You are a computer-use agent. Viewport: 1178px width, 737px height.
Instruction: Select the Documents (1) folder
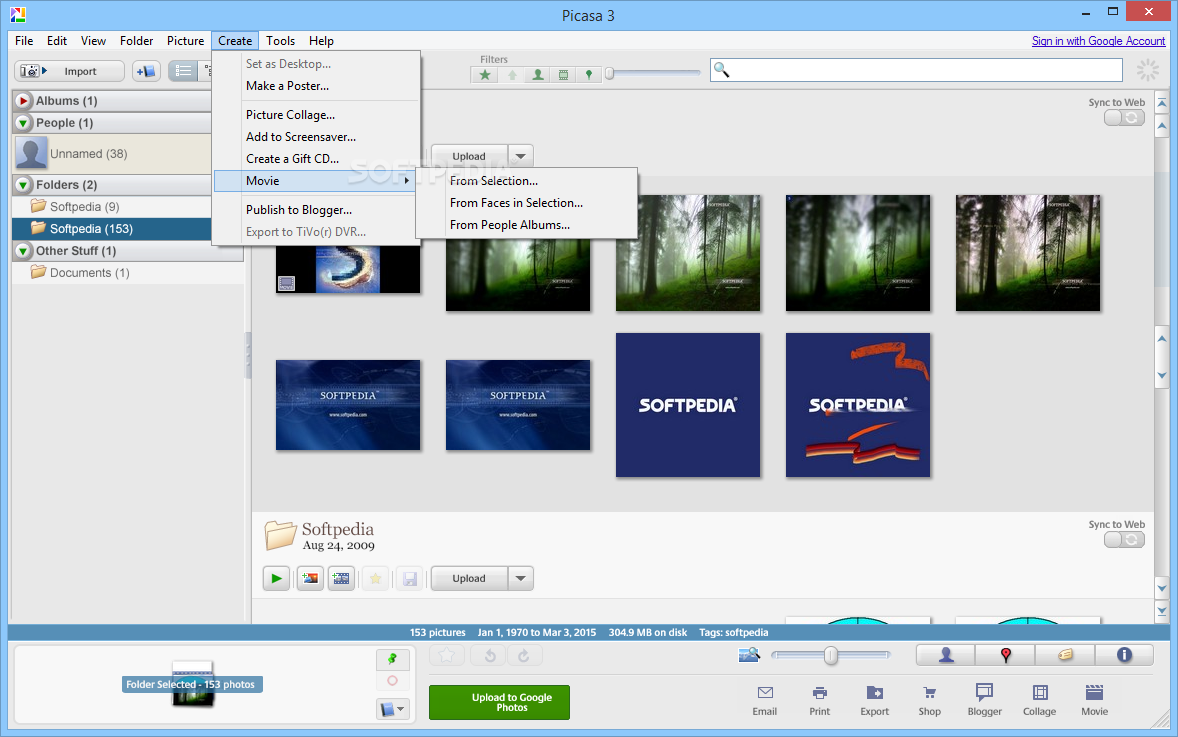pos(128,273)
